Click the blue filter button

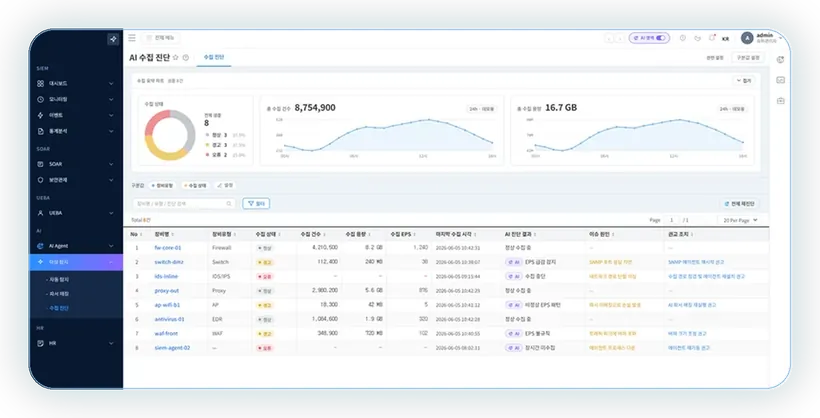click(x=256, y=204)
